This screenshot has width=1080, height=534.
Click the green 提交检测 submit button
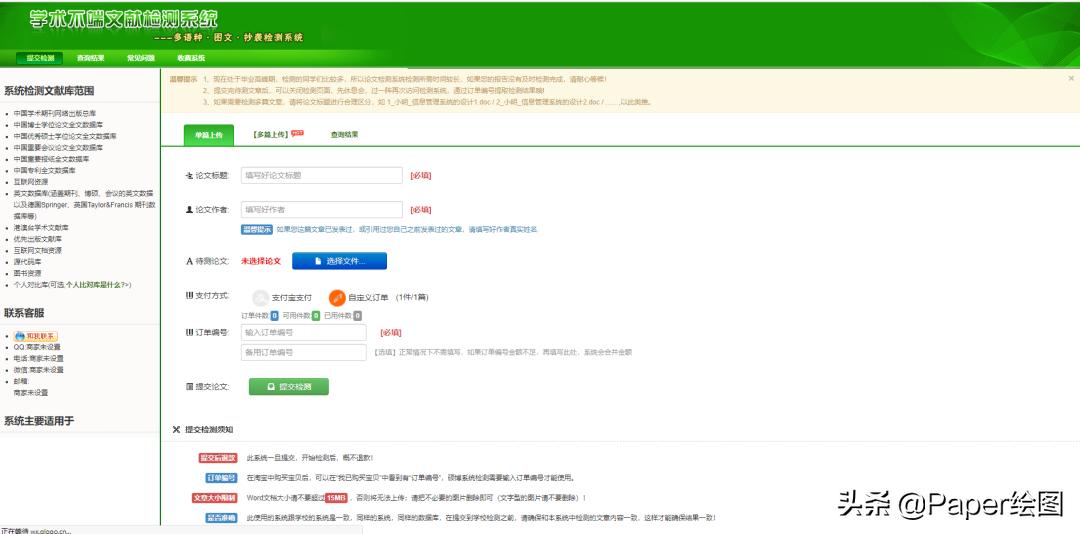(x=289, y=387)
